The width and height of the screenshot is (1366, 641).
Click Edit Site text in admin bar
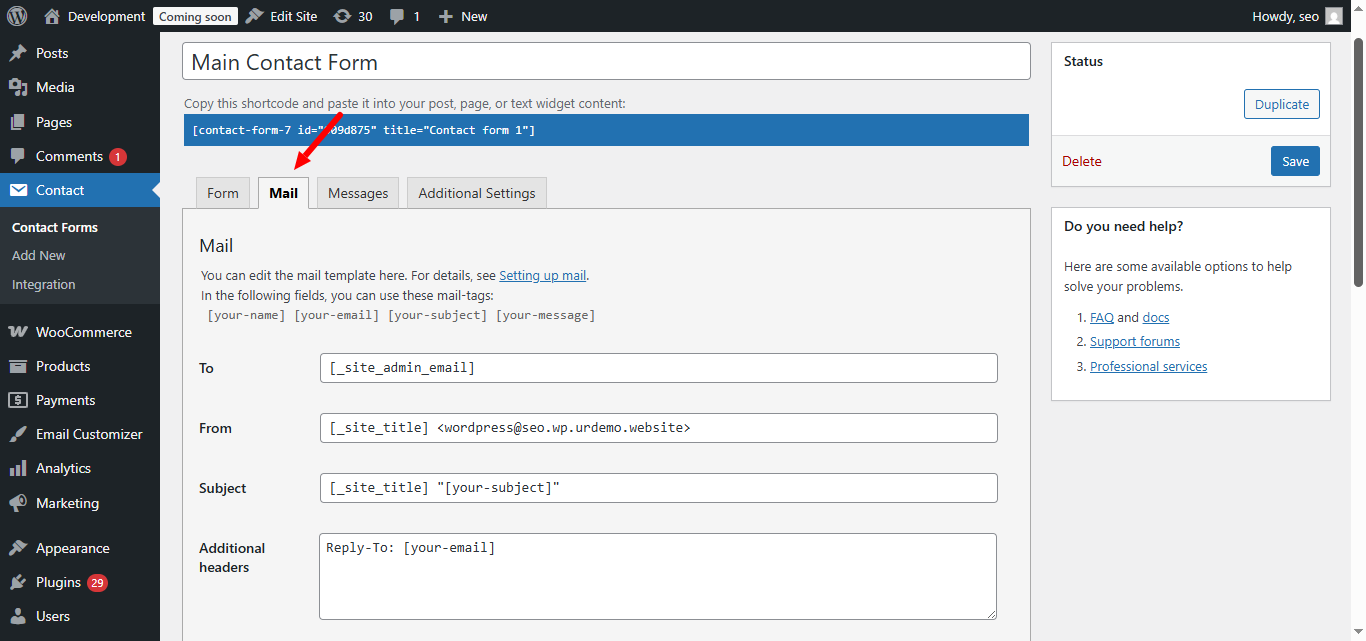coord(294,16)
